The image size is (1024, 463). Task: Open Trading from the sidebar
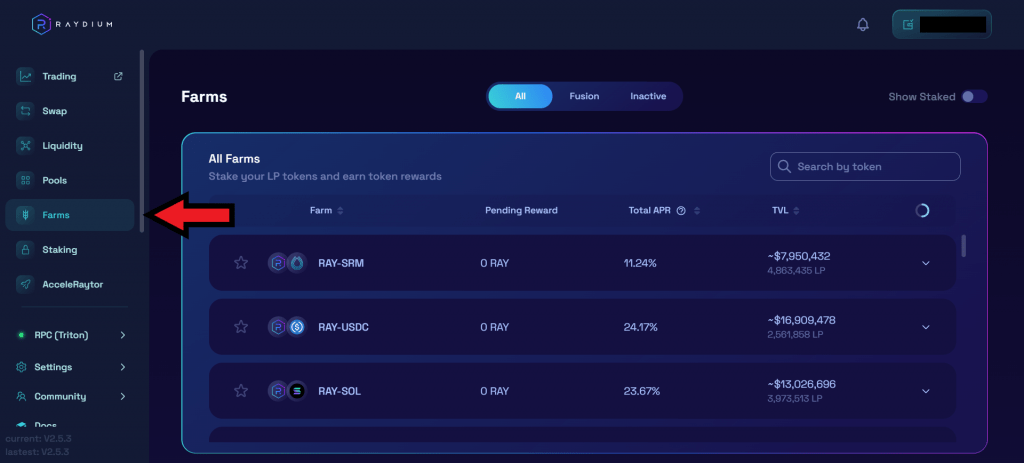[59, 76]
